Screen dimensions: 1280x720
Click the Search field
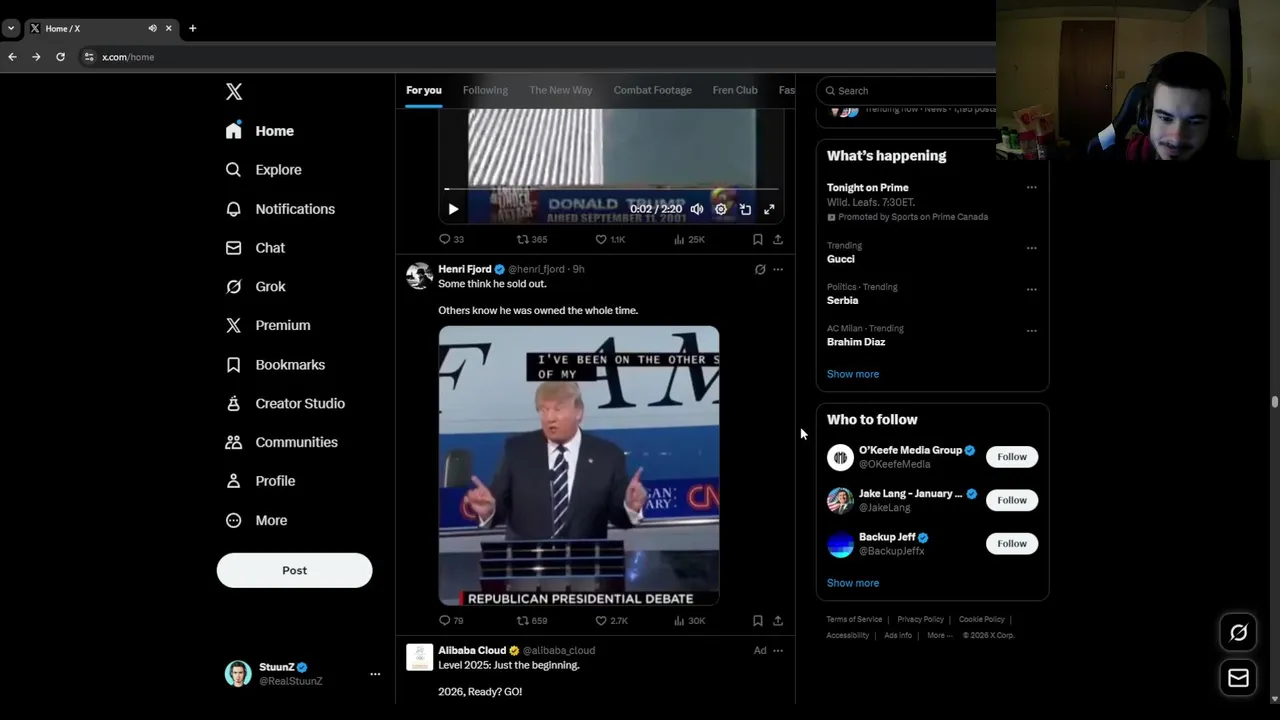tap(907, 91)
